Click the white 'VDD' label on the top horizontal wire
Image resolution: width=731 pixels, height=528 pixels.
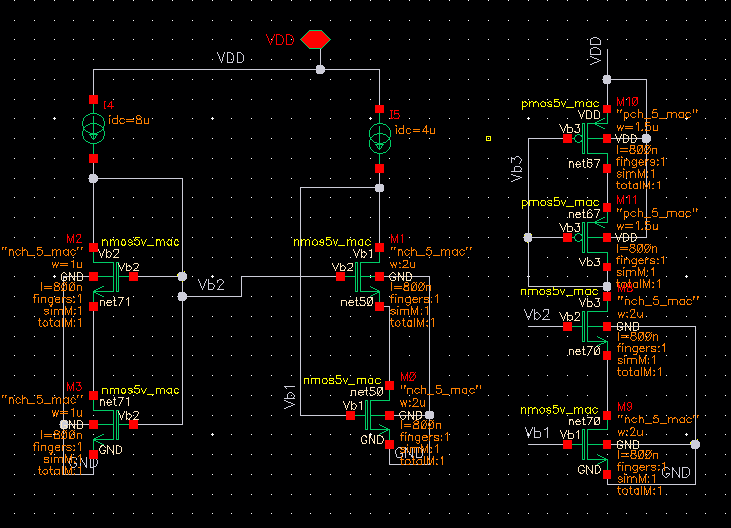coord(231,58)
